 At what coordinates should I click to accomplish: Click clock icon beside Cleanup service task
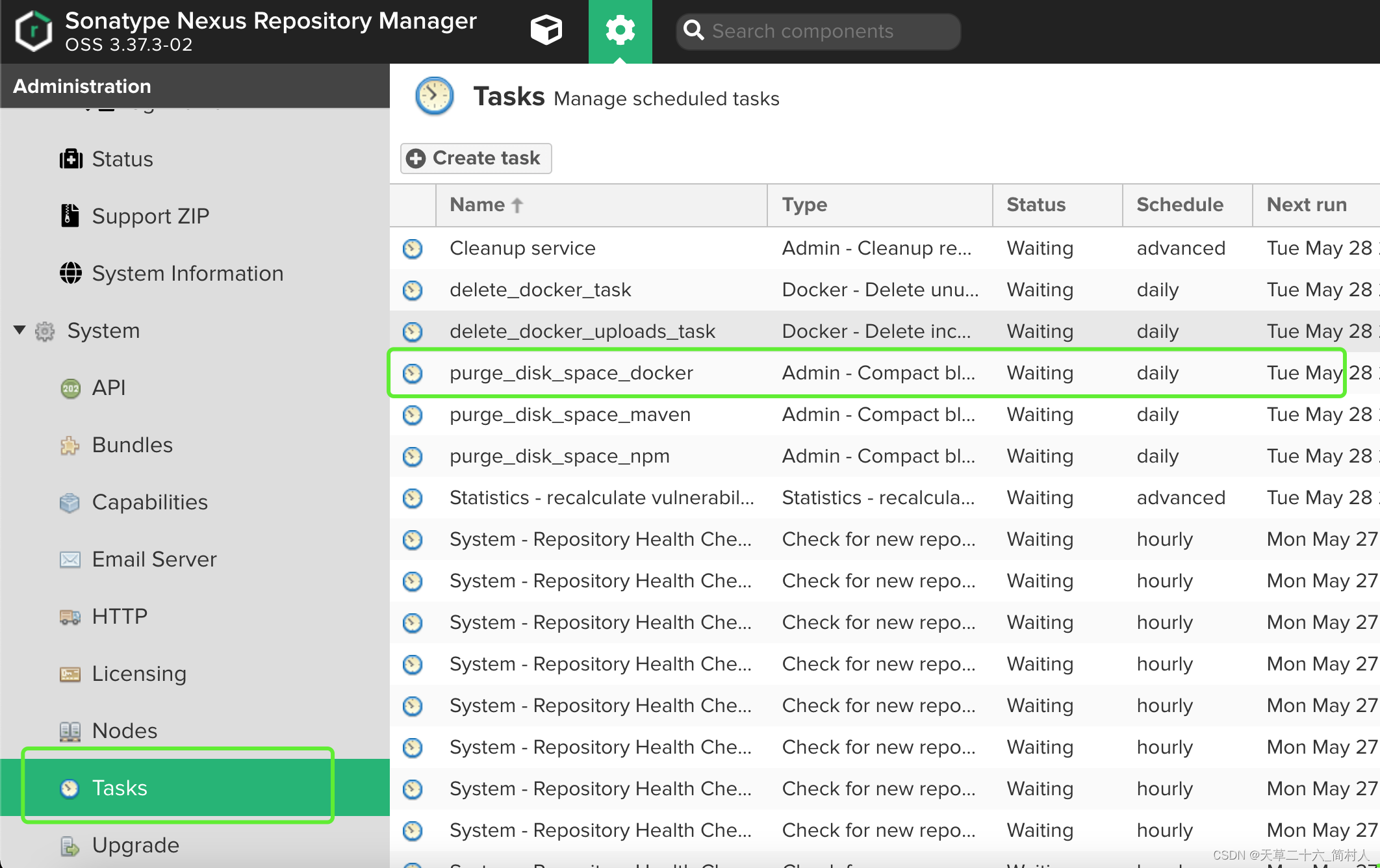tap(413, 248)
